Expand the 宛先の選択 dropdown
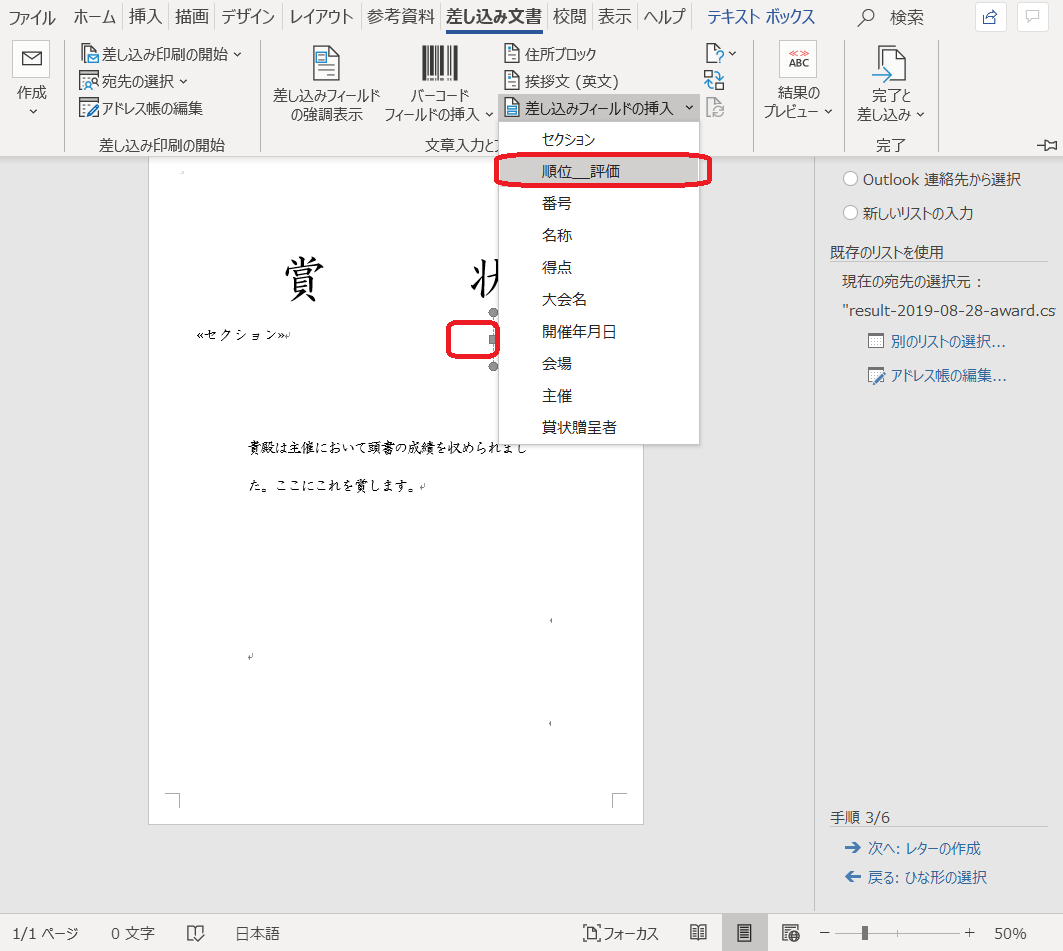Screen dimensions: 1063x951 coord(183,81)
